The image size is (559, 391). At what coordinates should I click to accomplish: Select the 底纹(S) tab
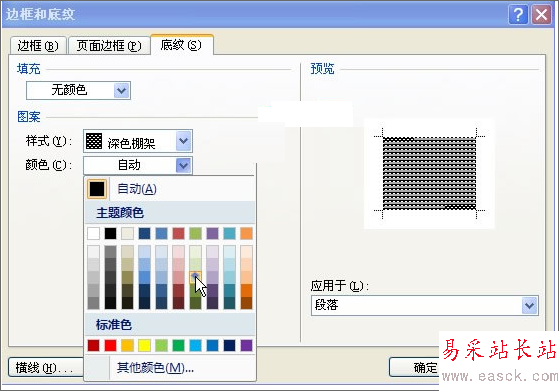tap(182, 45)
